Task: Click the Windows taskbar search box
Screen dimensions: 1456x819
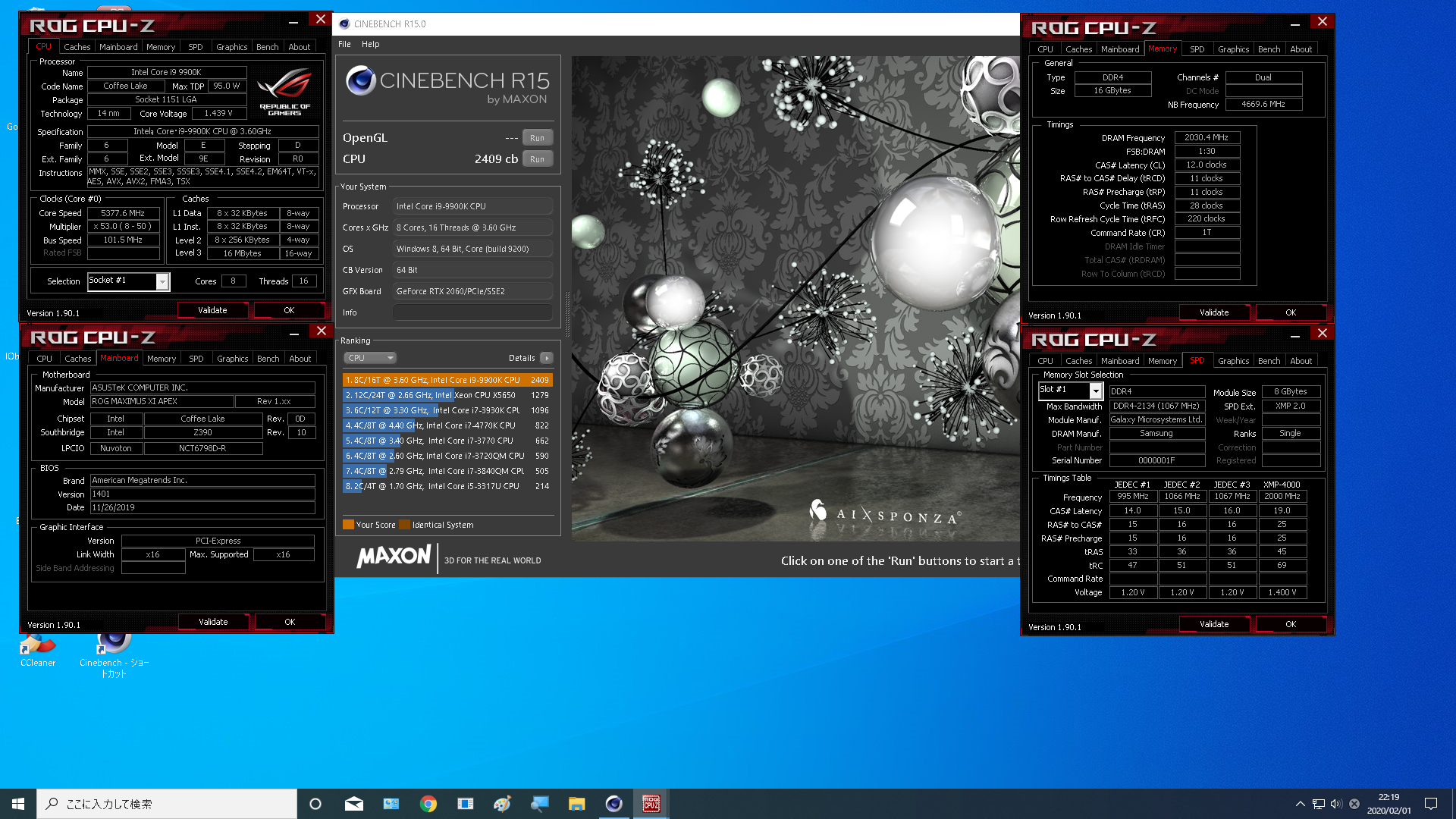Action: [167, 804]
